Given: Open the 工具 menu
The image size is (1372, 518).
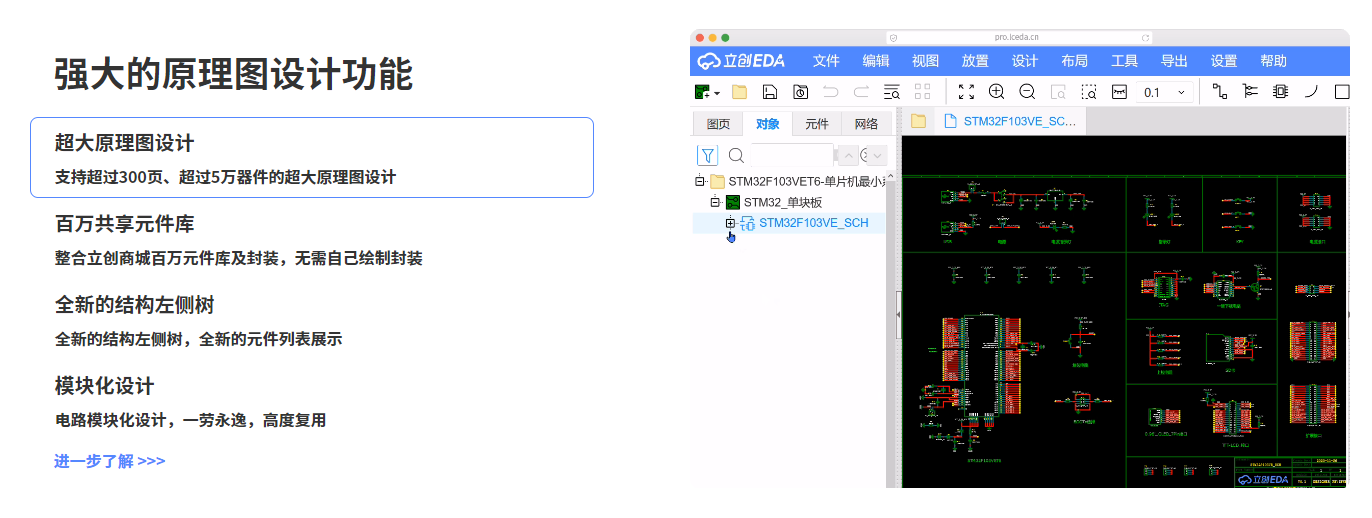Looking at the screenshot, I should tap(1125, 61).
